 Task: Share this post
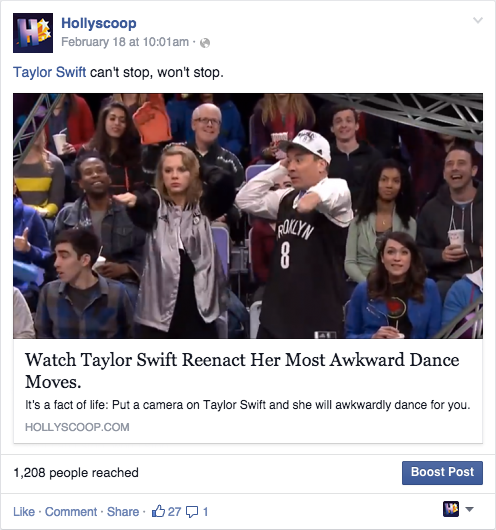point(123,512)
